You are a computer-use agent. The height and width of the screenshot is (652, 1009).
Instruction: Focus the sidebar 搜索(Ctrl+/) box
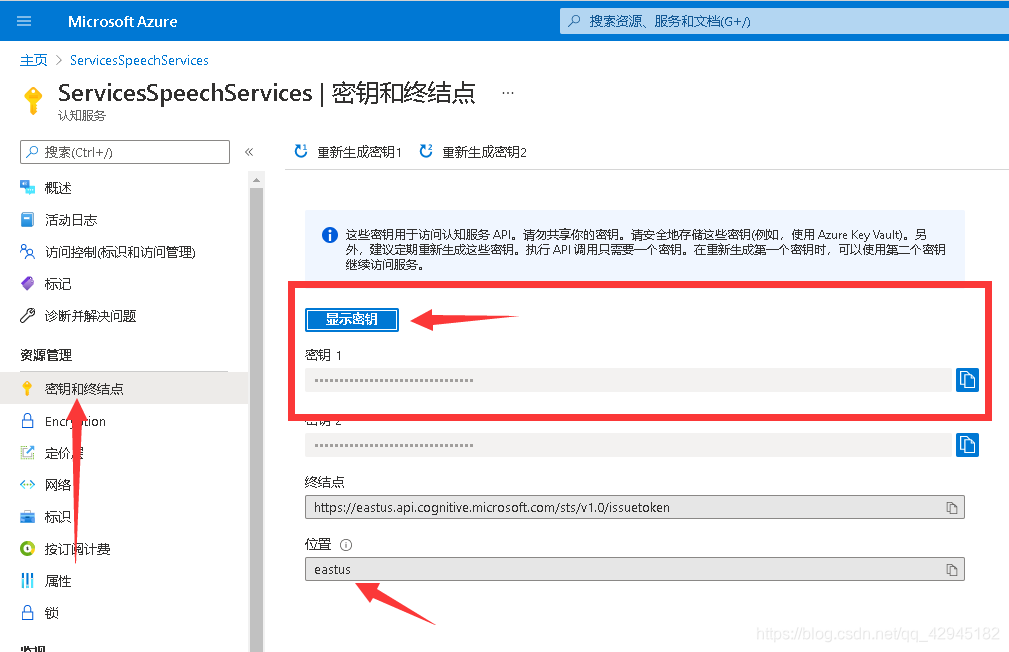point(125,152)
